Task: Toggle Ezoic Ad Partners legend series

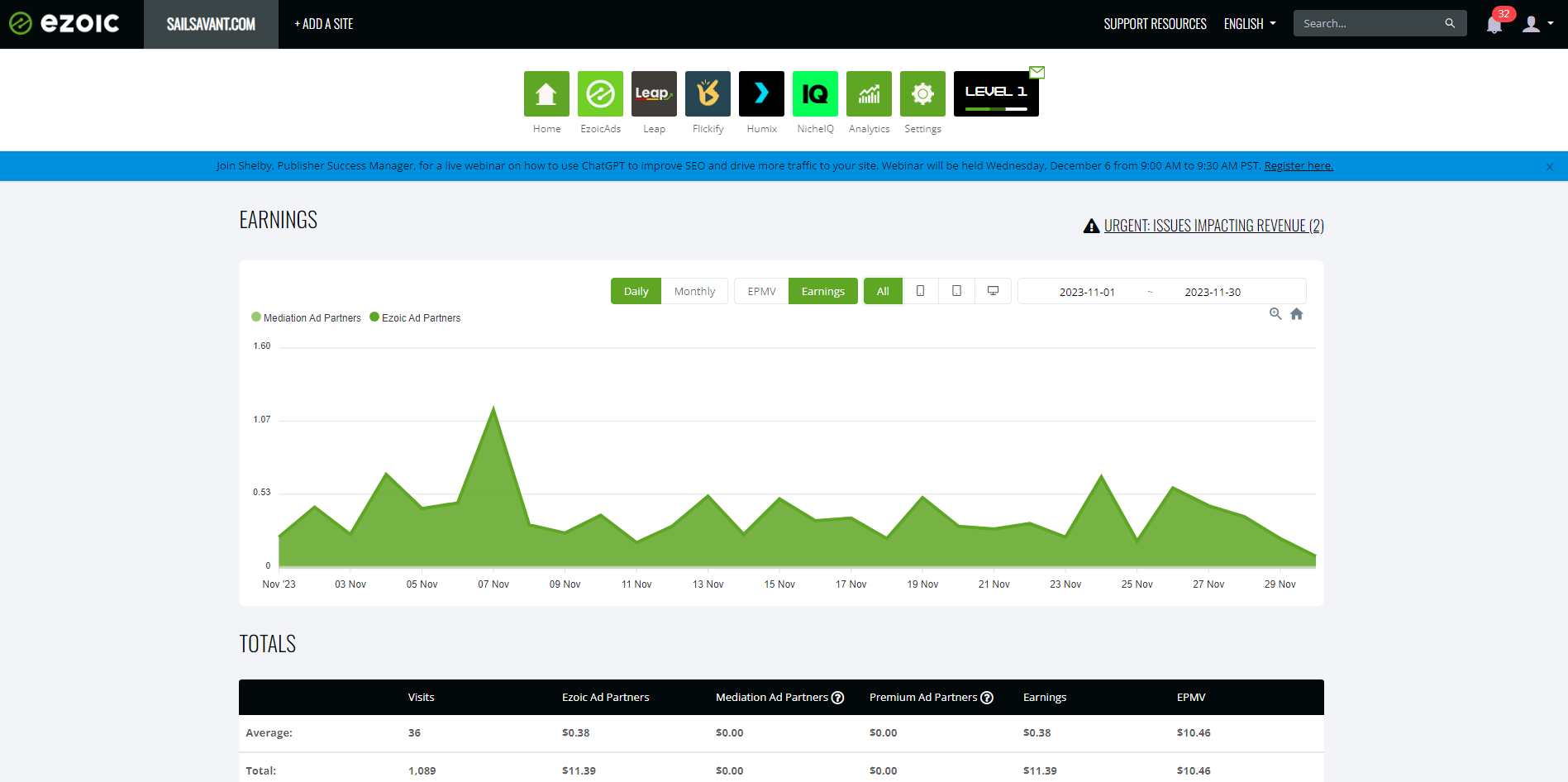Action: [x=415, y=317]
